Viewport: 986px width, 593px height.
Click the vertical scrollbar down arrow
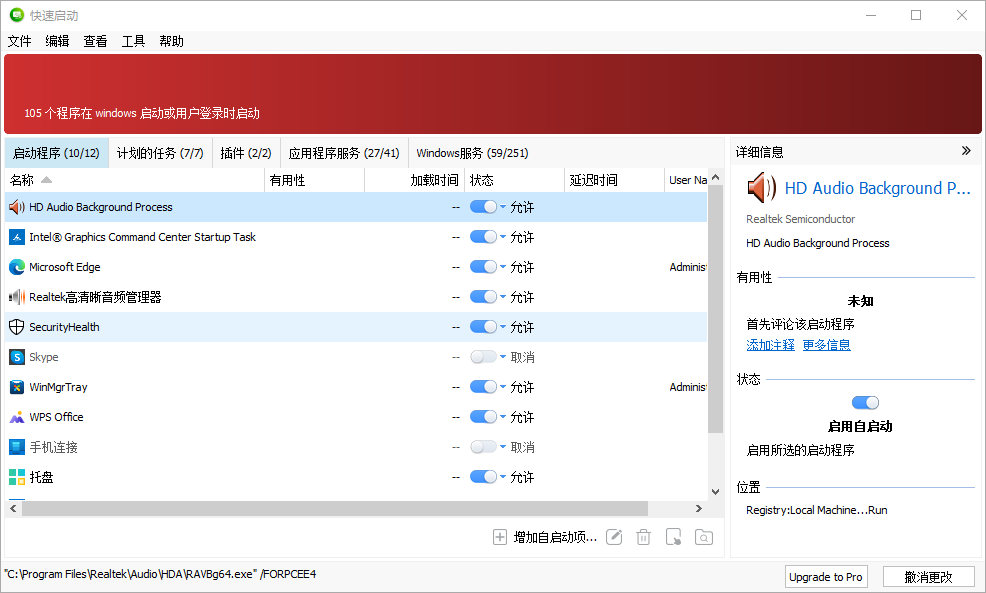pyautogui.click(x=716, y=492)
